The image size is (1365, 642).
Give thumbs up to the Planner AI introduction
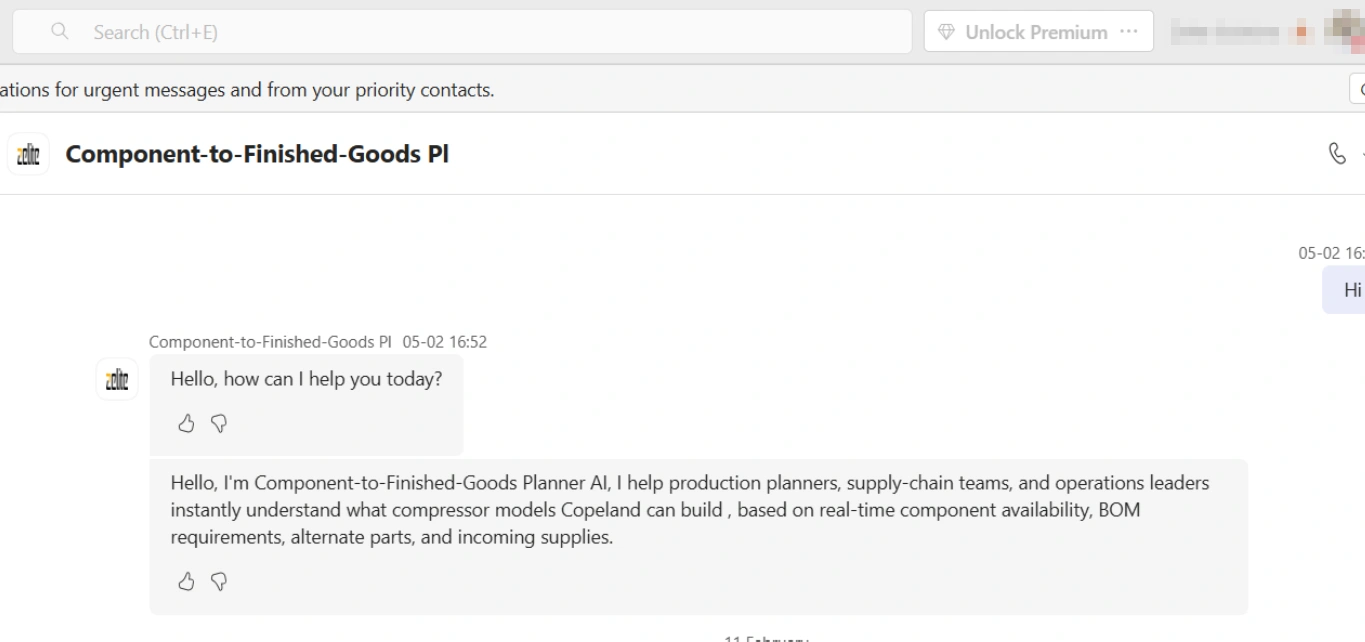point(186,581)
